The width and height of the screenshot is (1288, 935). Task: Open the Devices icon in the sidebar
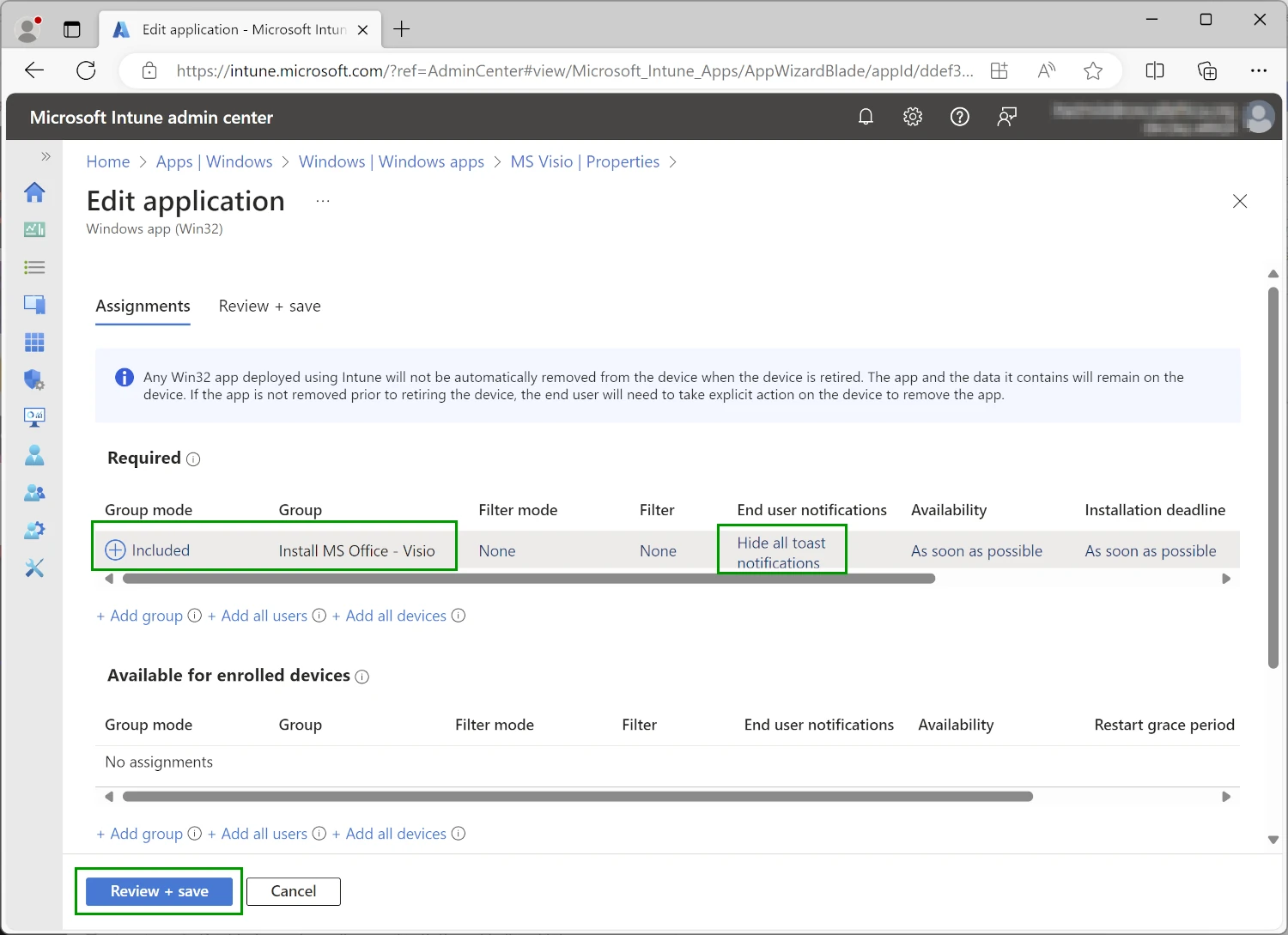pos(34,305)
